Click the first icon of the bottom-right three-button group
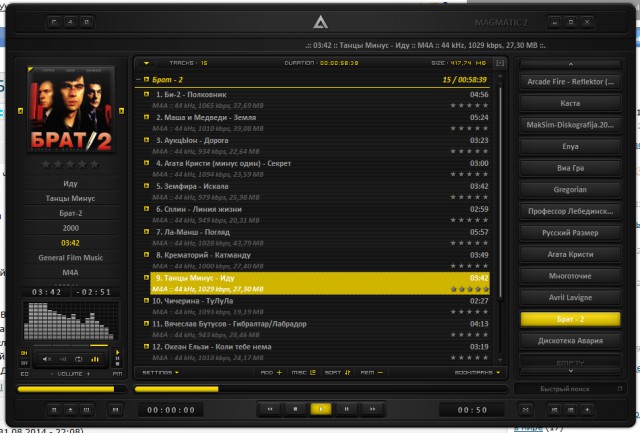 click(555, 410)
